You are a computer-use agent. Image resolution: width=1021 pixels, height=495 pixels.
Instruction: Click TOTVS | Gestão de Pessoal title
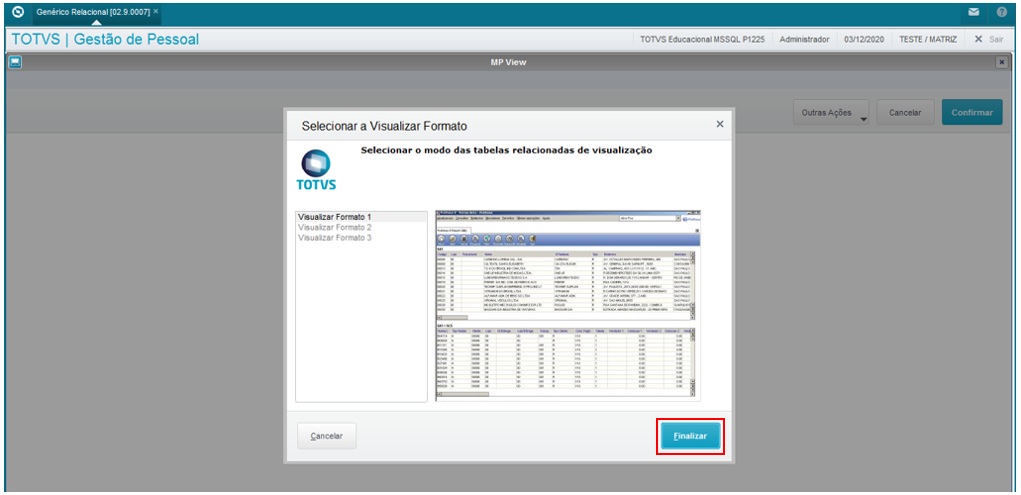click(x=105, y=39)
